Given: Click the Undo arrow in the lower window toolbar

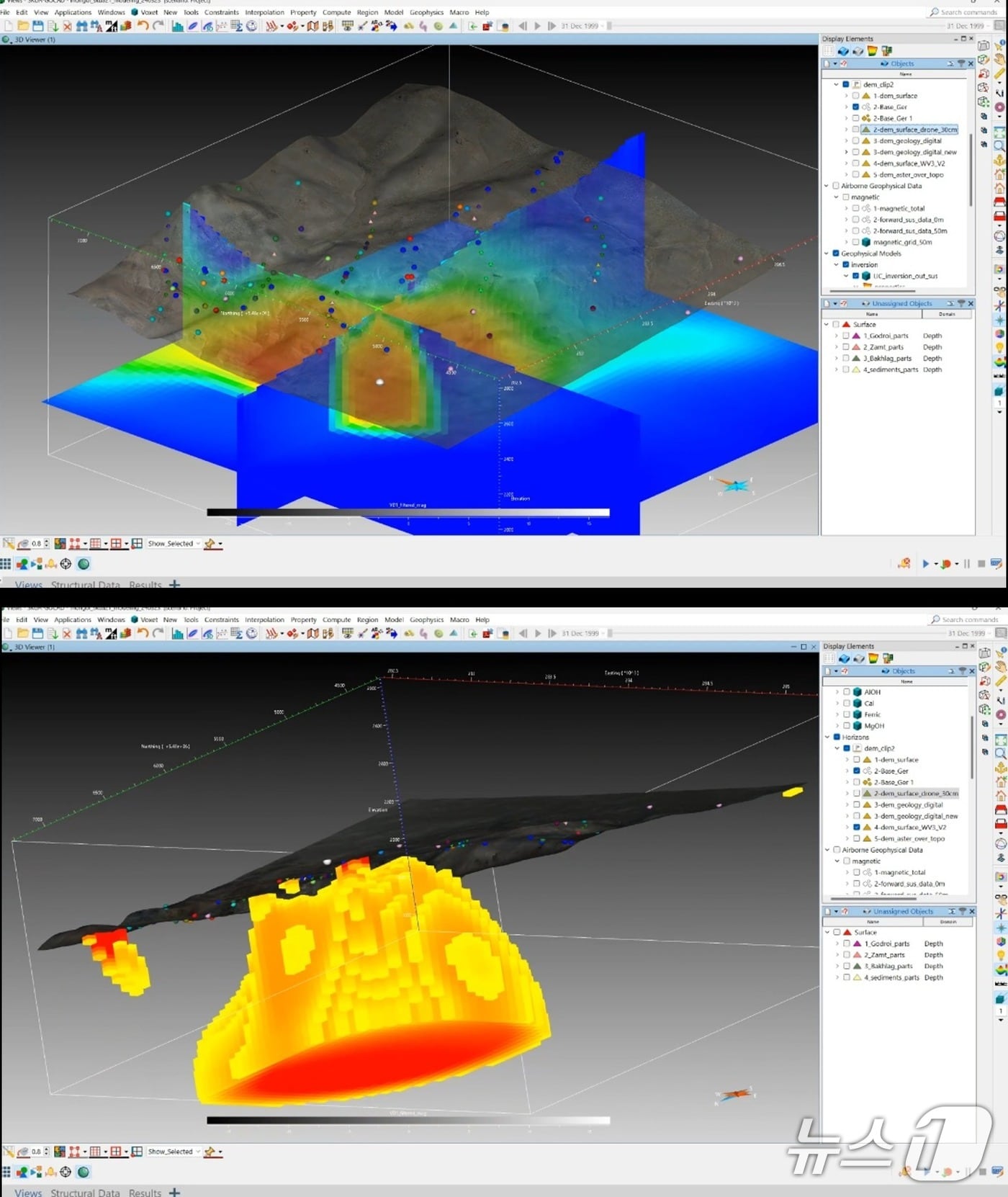Looking at the screenshot, I should click(143, 633).
